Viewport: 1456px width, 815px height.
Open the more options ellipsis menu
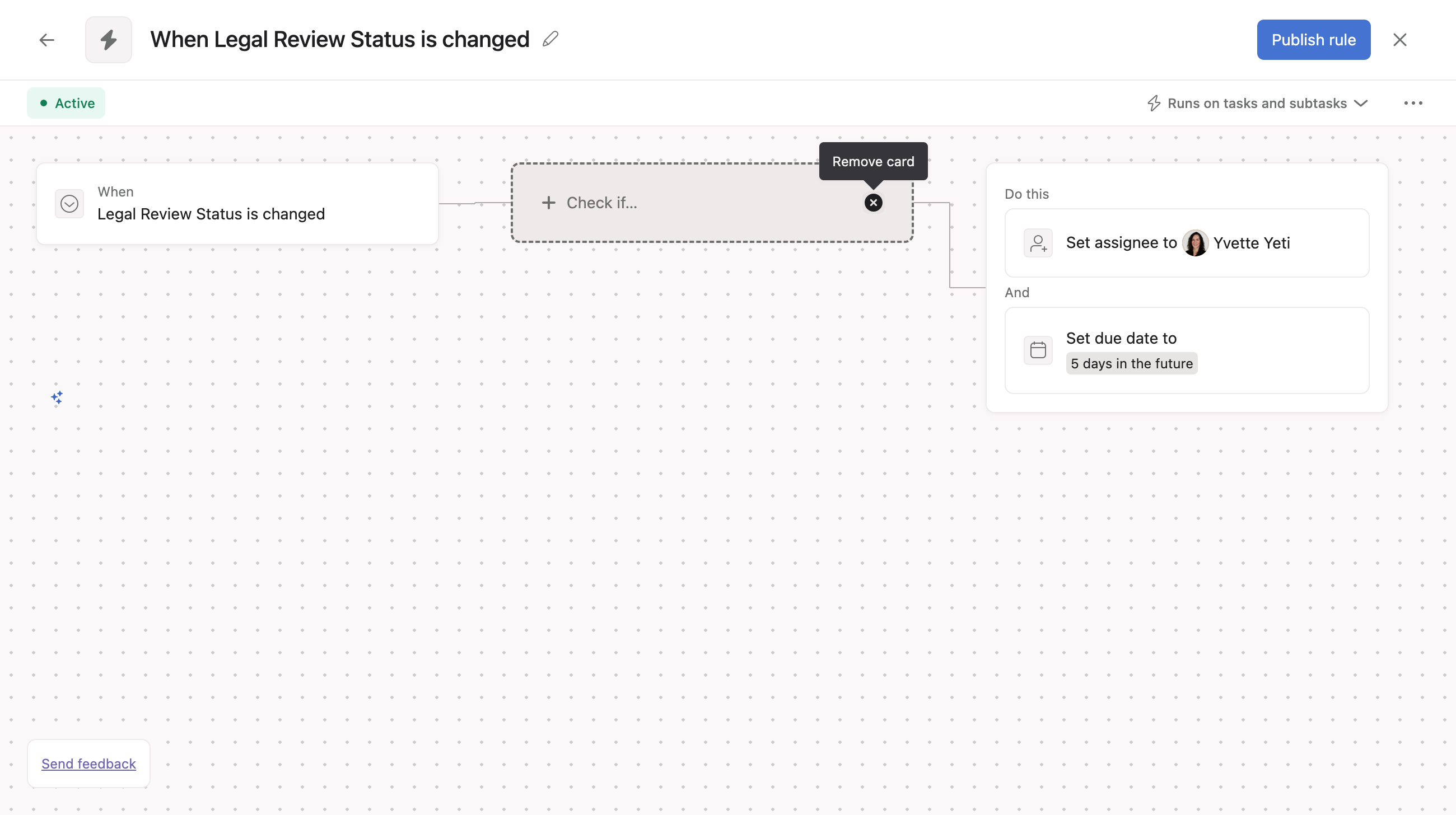click(x=1413, y=104)
